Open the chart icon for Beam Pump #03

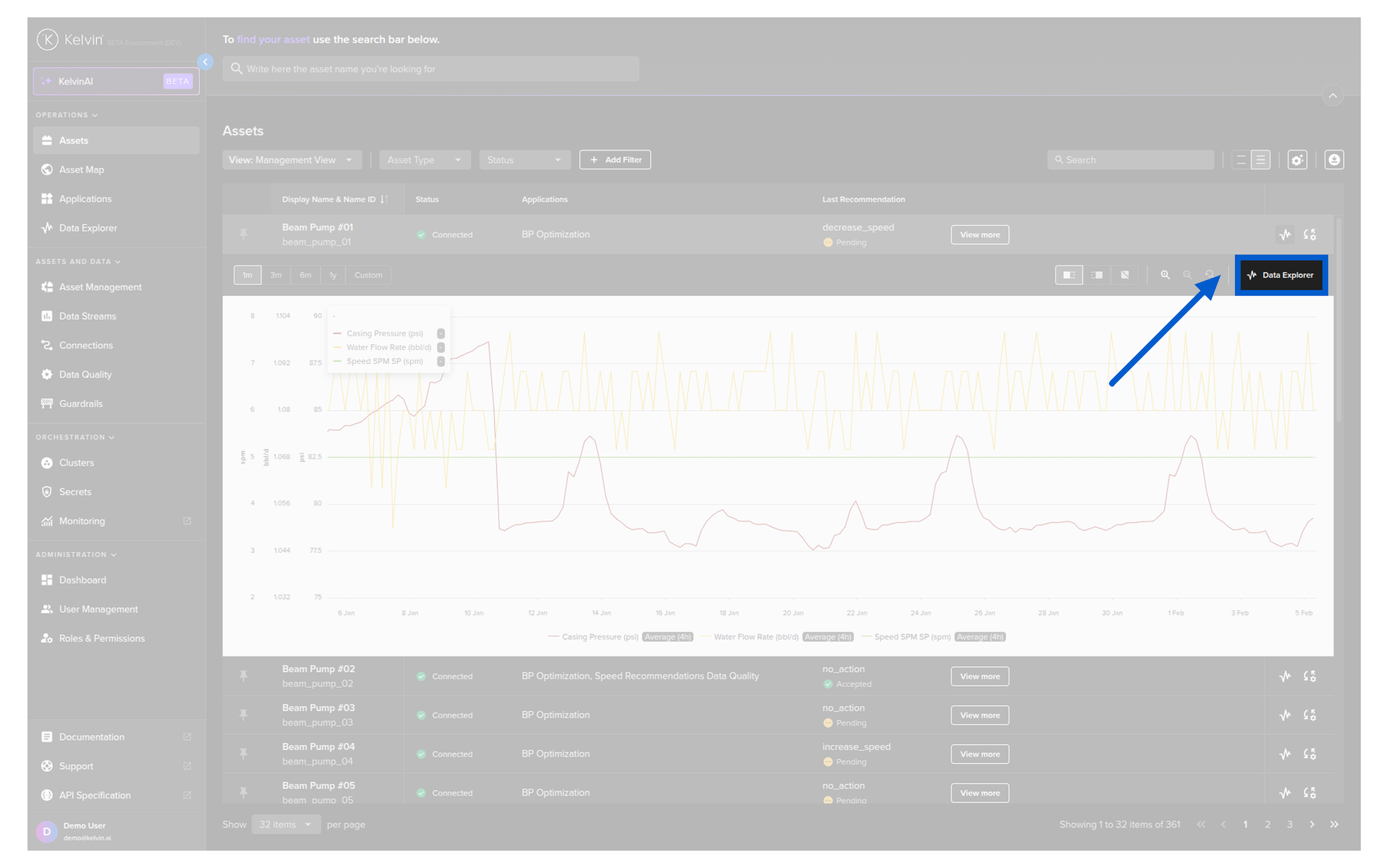pos(1285,715)
